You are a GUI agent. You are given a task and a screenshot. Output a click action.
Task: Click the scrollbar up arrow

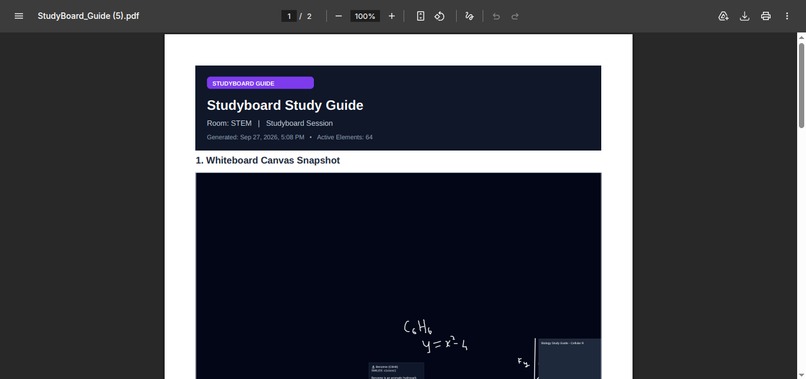pos(801,37)
